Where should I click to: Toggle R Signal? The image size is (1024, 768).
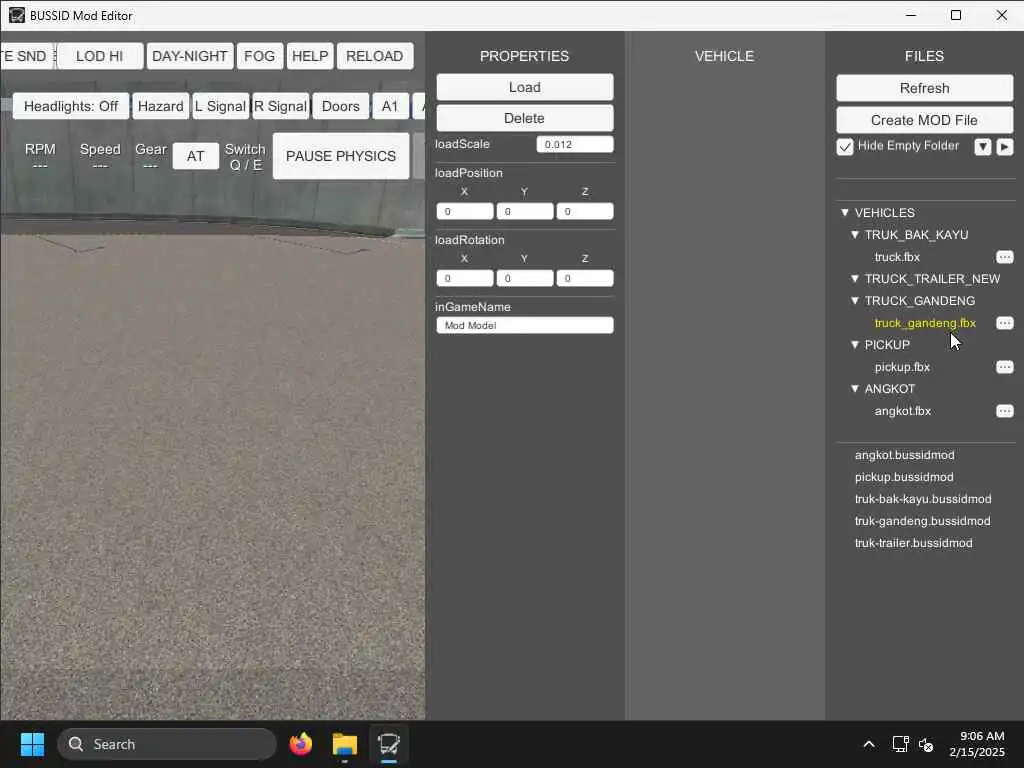pyautogui.click(x=280, y=106)
